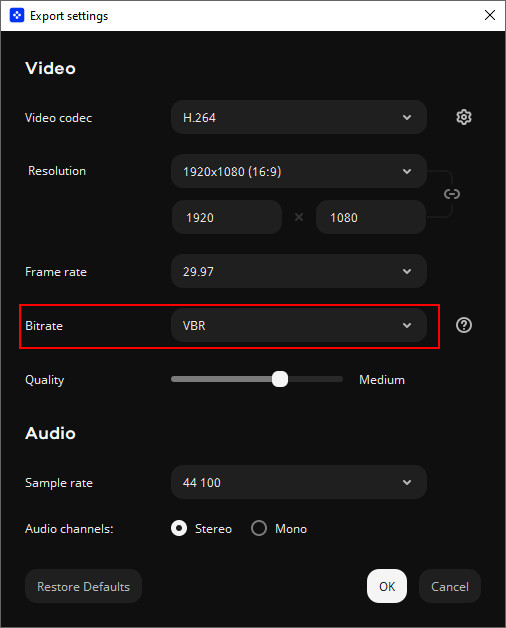Viewport: 506px width, 628px height.
Task: Click the width field showing 1920
Action: pos(227,217)
